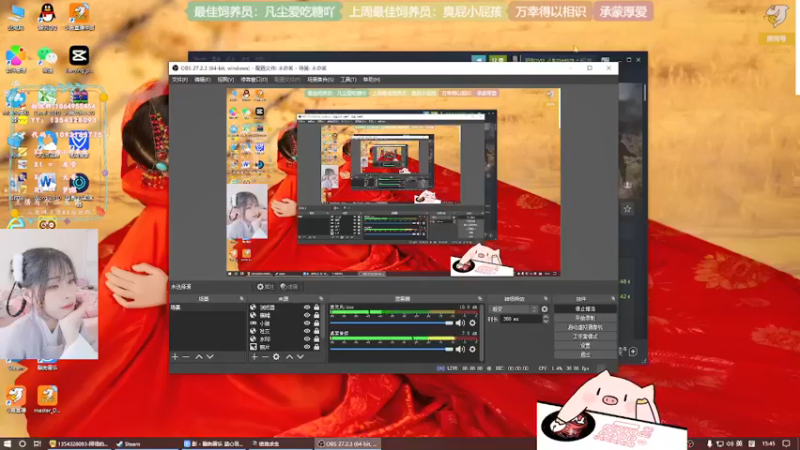Move source up arrow in Sources panel
Image resolution: width=800 pixels, height=450 pixels.
289,357
